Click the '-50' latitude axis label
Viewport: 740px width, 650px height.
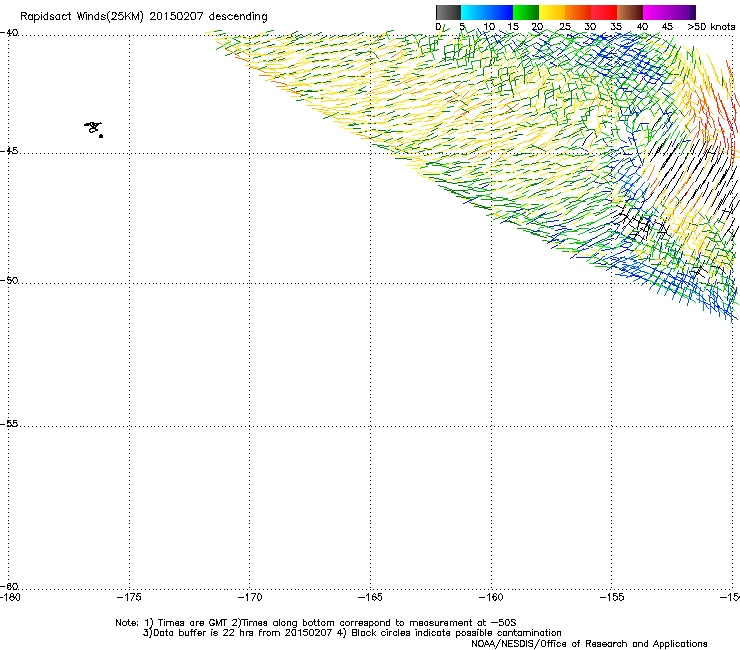tap(9, 280)
